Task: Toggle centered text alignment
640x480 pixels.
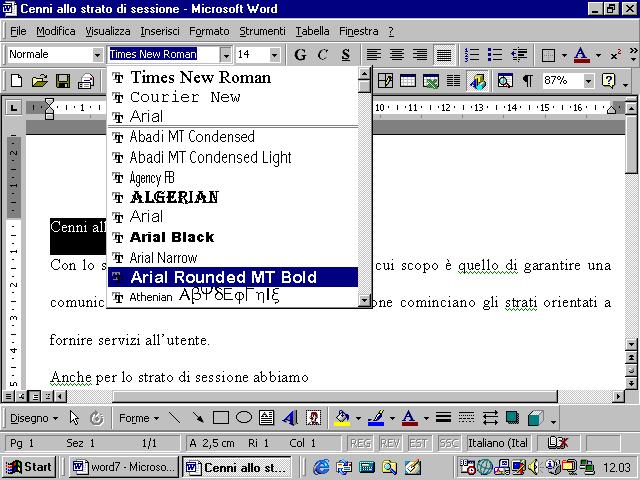Action: (397, 54)
